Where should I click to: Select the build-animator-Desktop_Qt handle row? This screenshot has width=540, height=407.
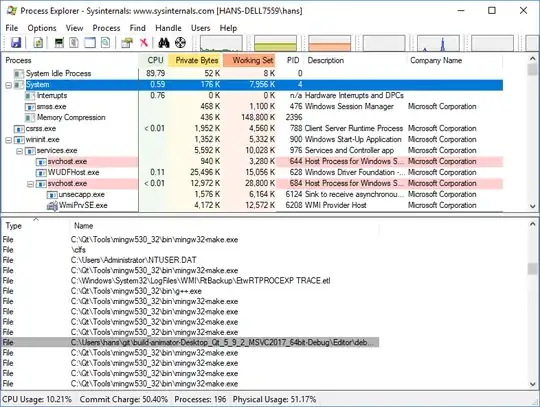coord(190,342)
